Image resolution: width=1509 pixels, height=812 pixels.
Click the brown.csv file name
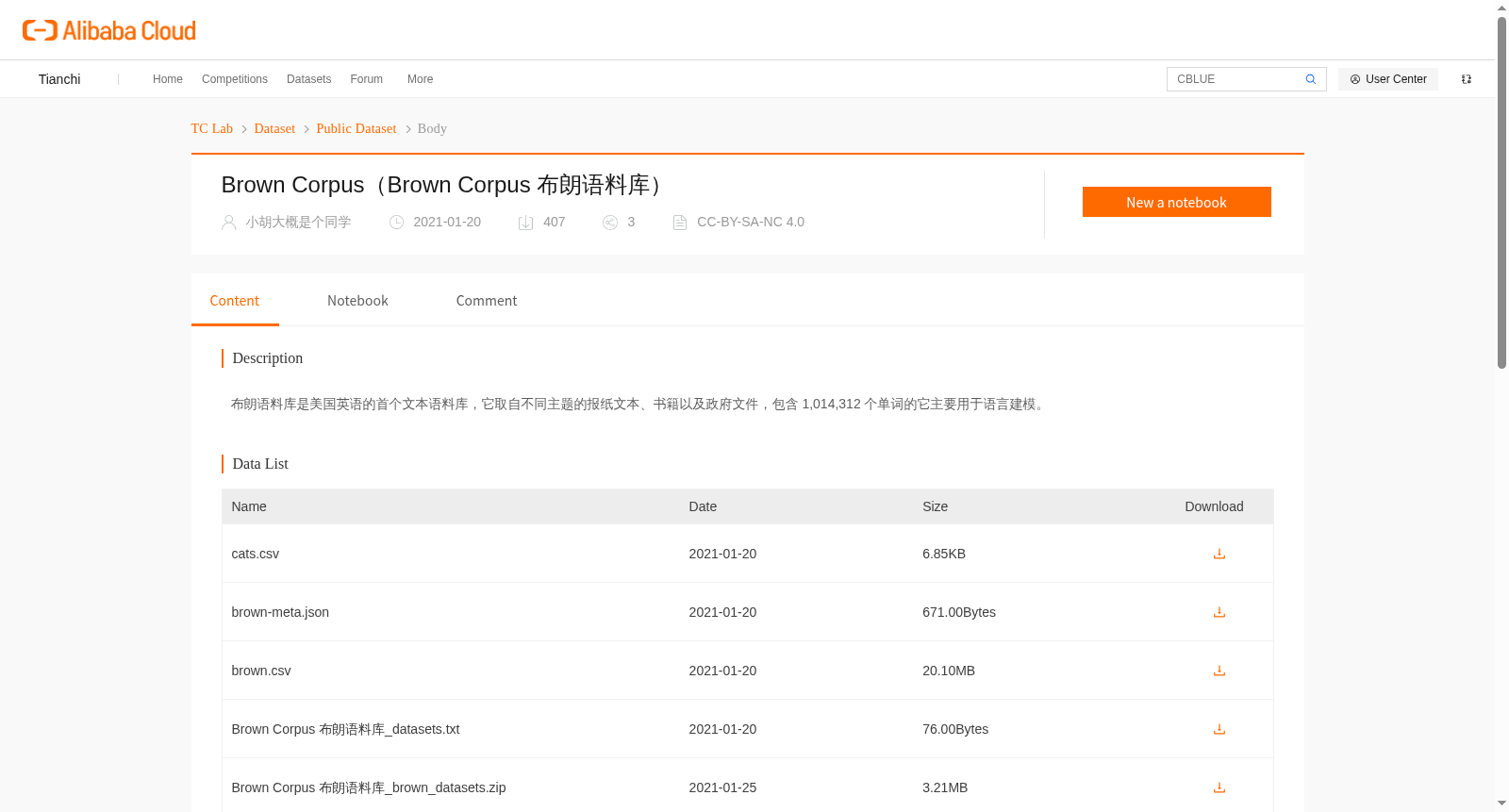click(261, 671)
